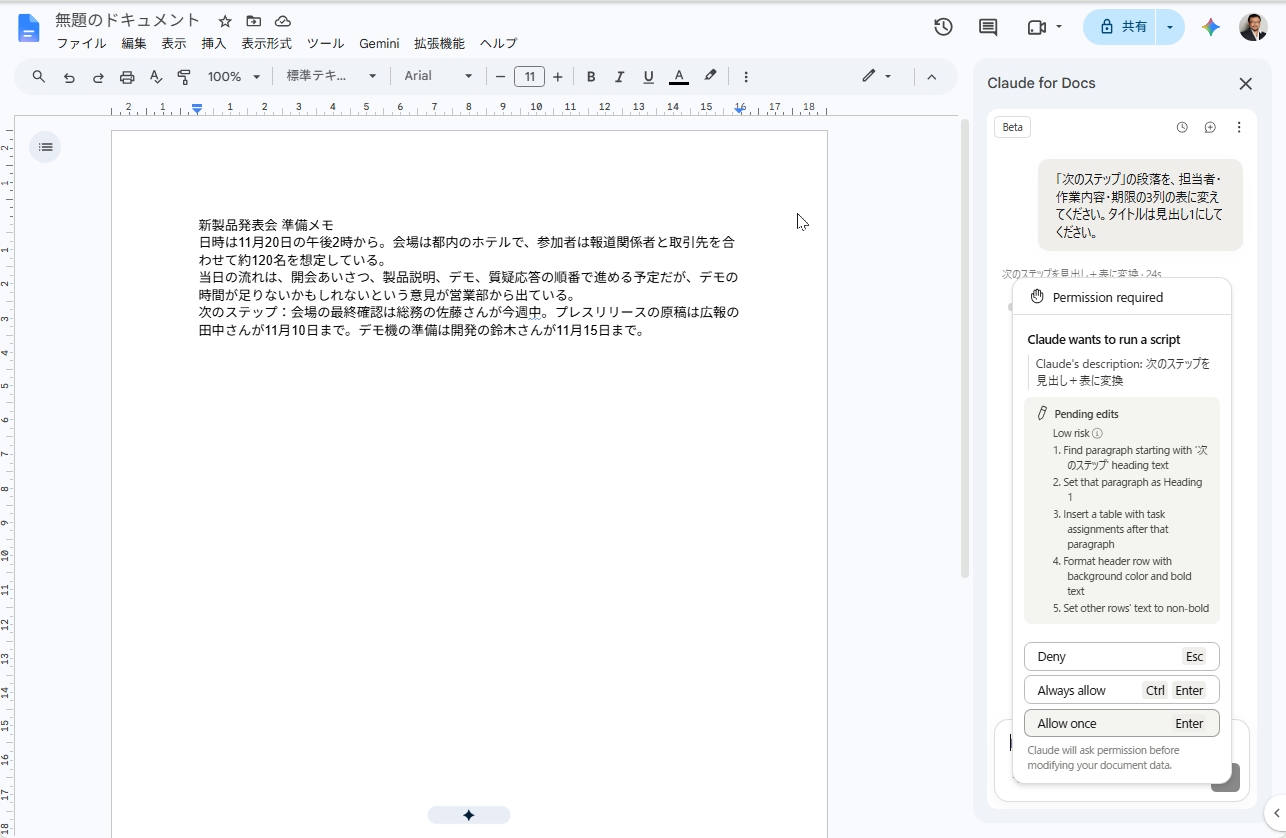
Task: Check cloud save status icon
Action: pyautogui.click(x=283, y=21)
